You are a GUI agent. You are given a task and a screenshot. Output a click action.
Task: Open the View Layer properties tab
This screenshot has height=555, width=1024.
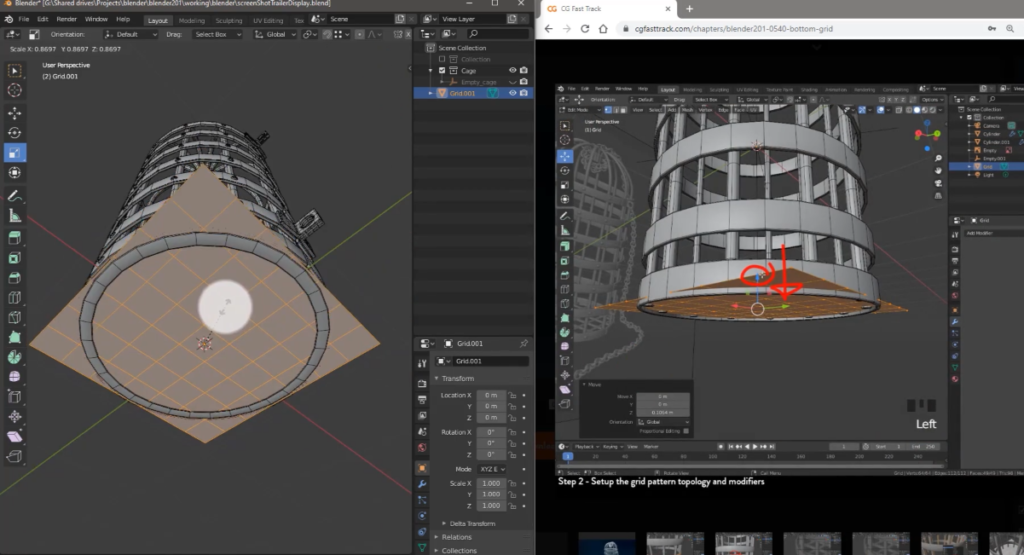[422, 415]
